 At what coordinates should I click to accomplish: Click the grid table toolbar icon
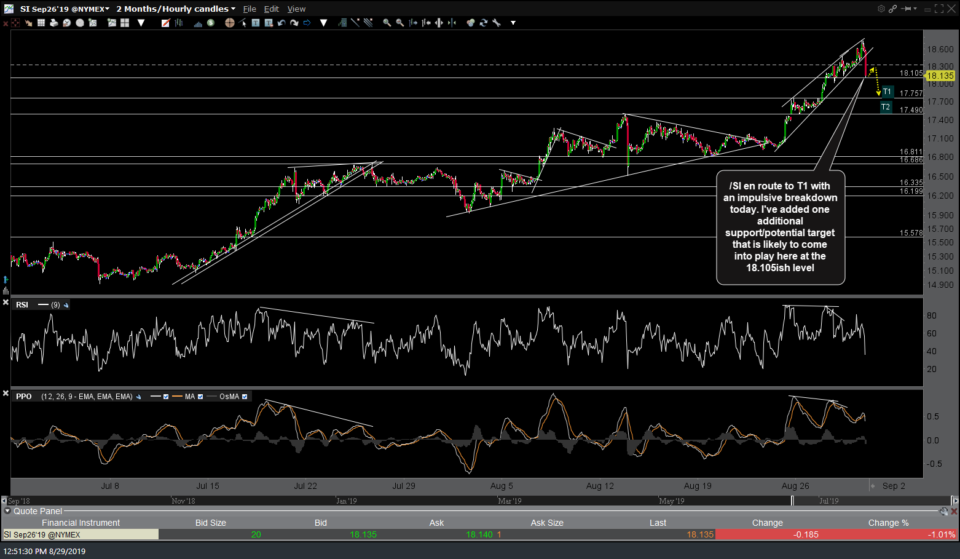pos(41,23)
